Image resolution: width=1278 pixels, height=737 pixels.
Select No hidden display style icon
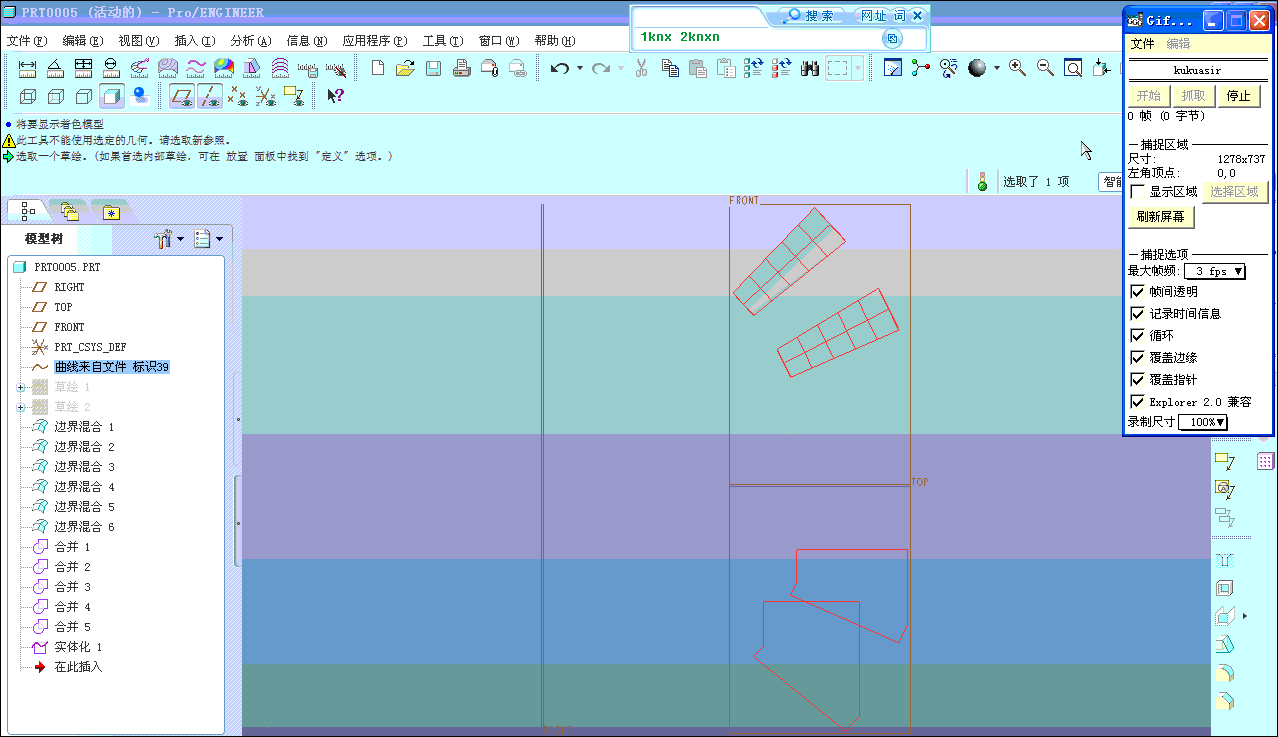pyautogui.click(x=84, y=96)
